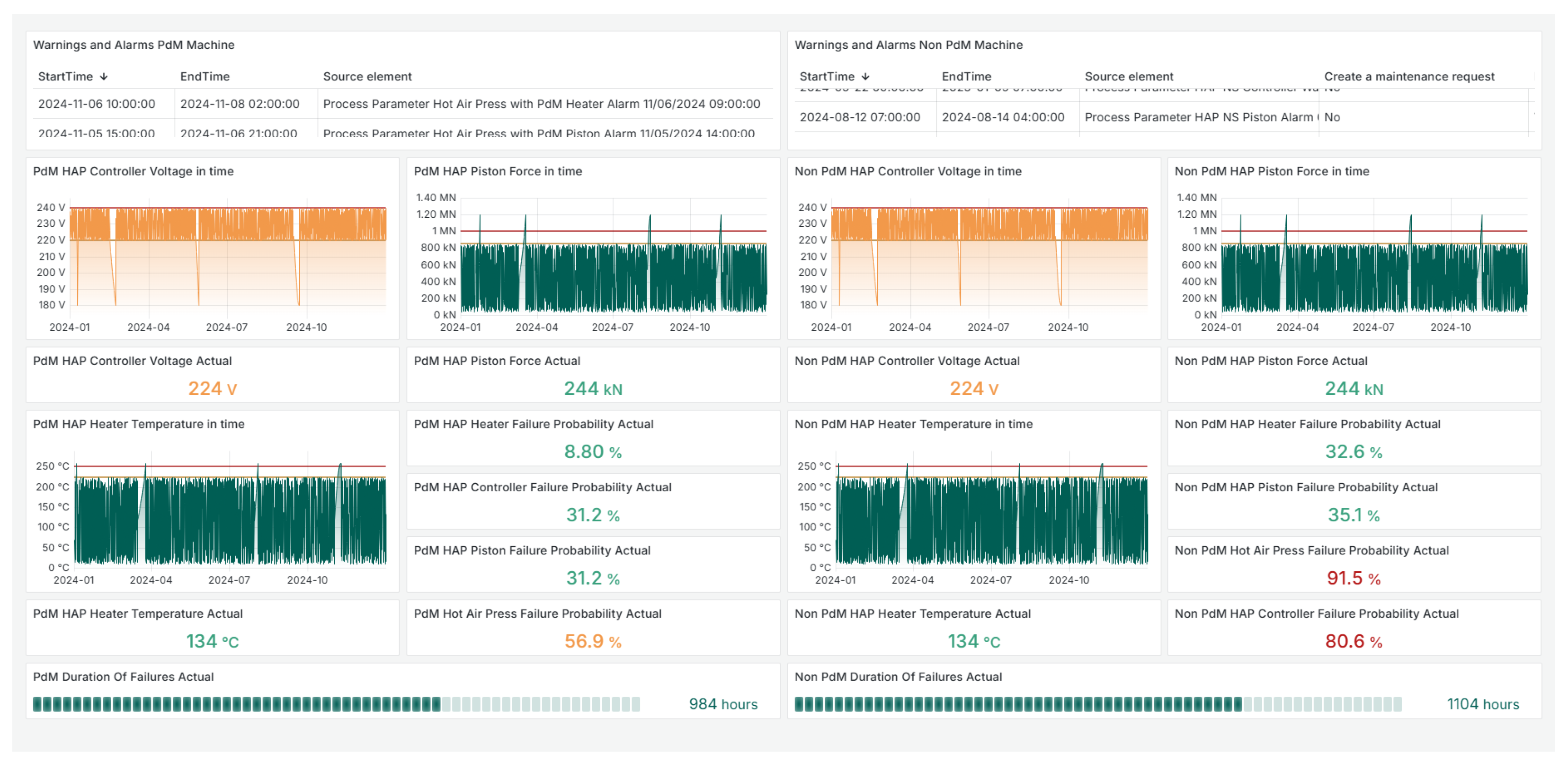
Task: Click the 91.5 % Non PdM Hot Air Press value
Action: point(1353,578)
